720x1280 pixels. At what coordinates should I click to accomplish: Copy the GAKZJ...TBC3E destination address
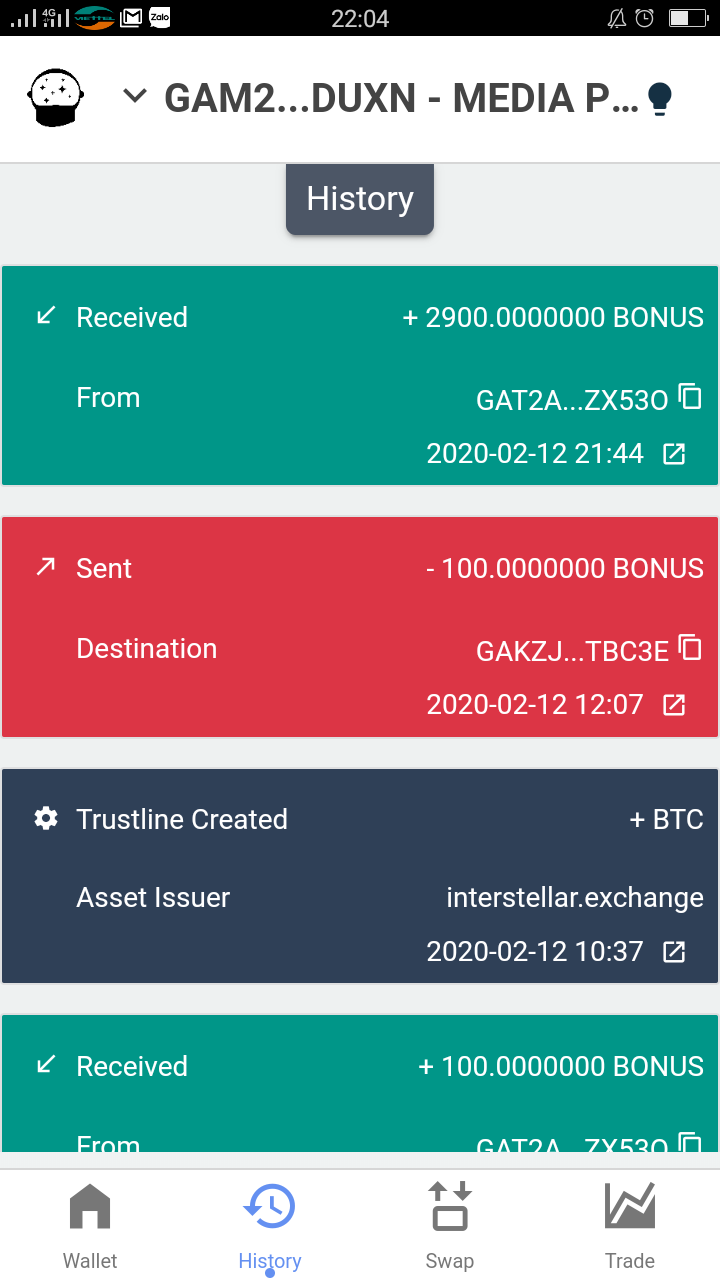[690, 647]
